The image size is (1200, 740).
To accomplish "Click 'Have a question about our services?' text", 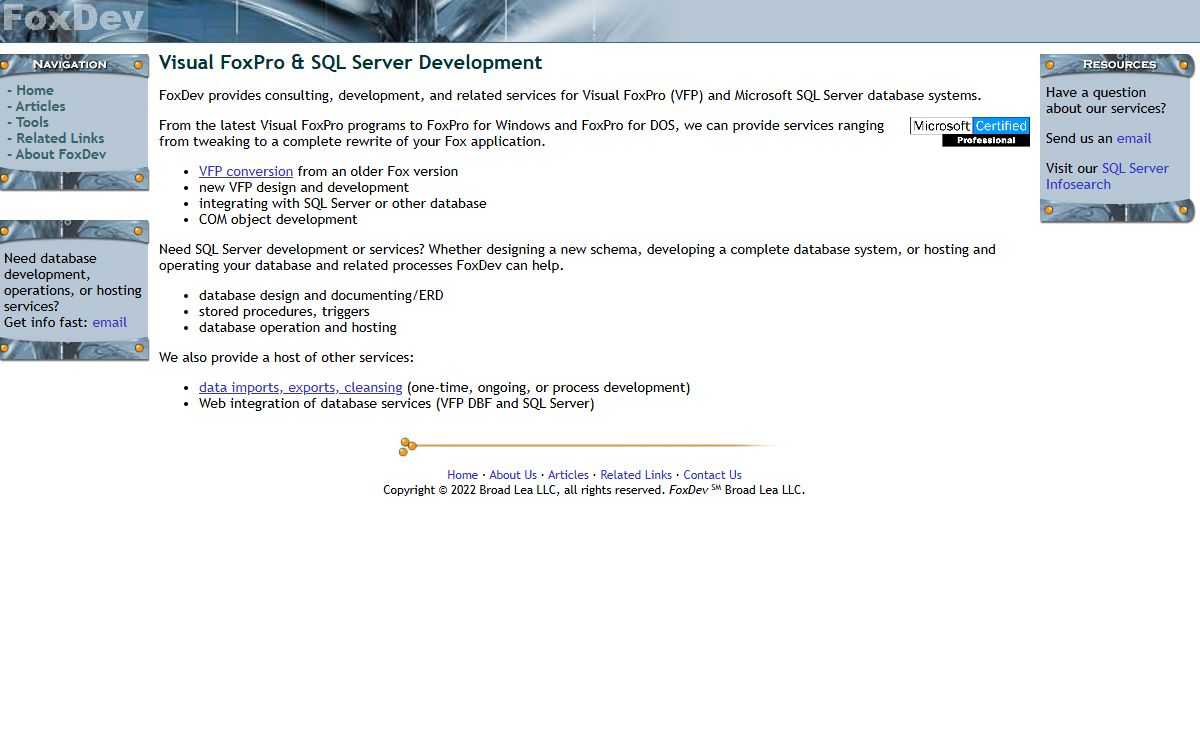I will 1106,100.
